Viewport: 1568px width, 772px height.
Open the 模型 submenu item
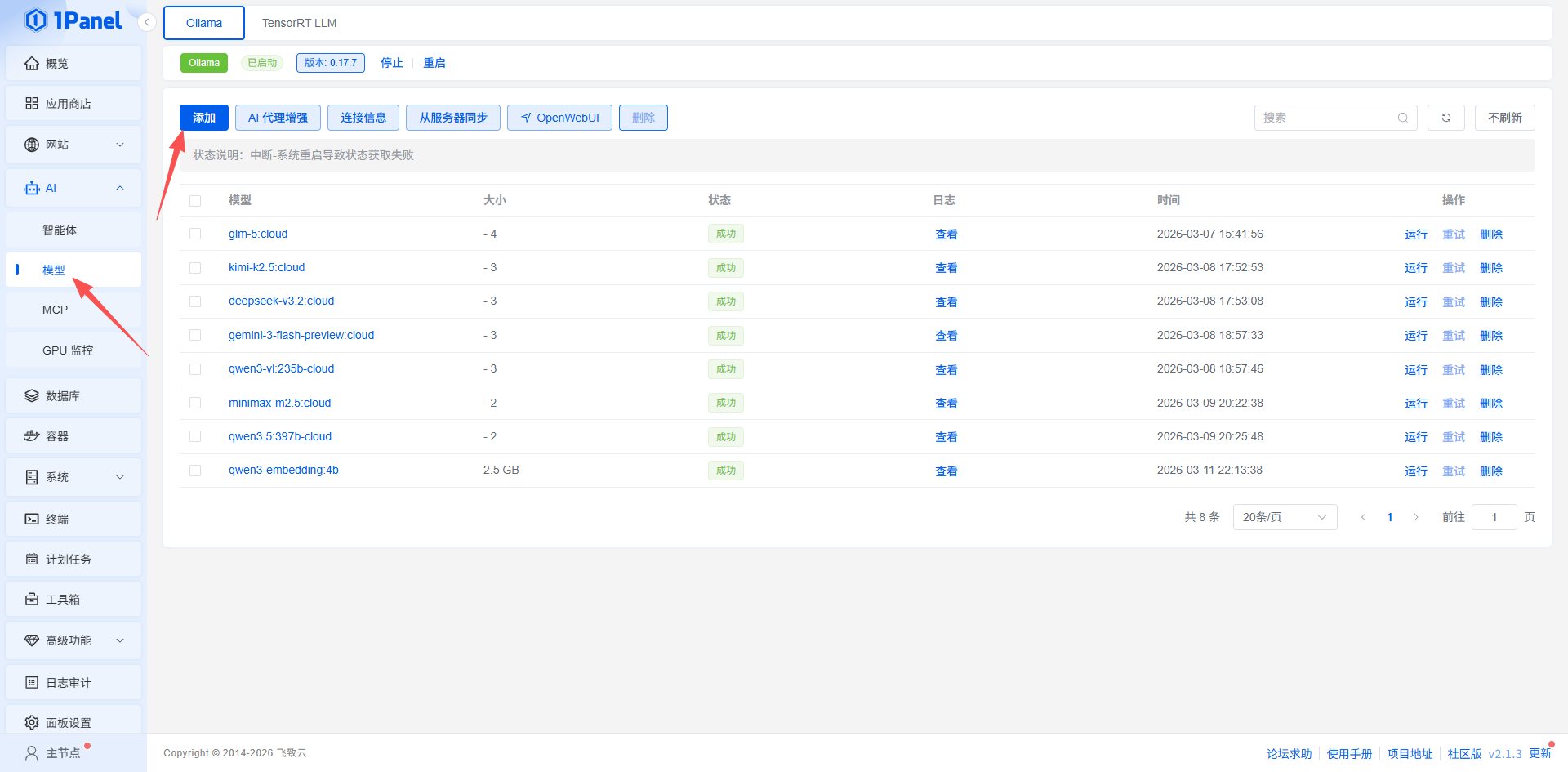pyautogui.click(x=73, y=270)
